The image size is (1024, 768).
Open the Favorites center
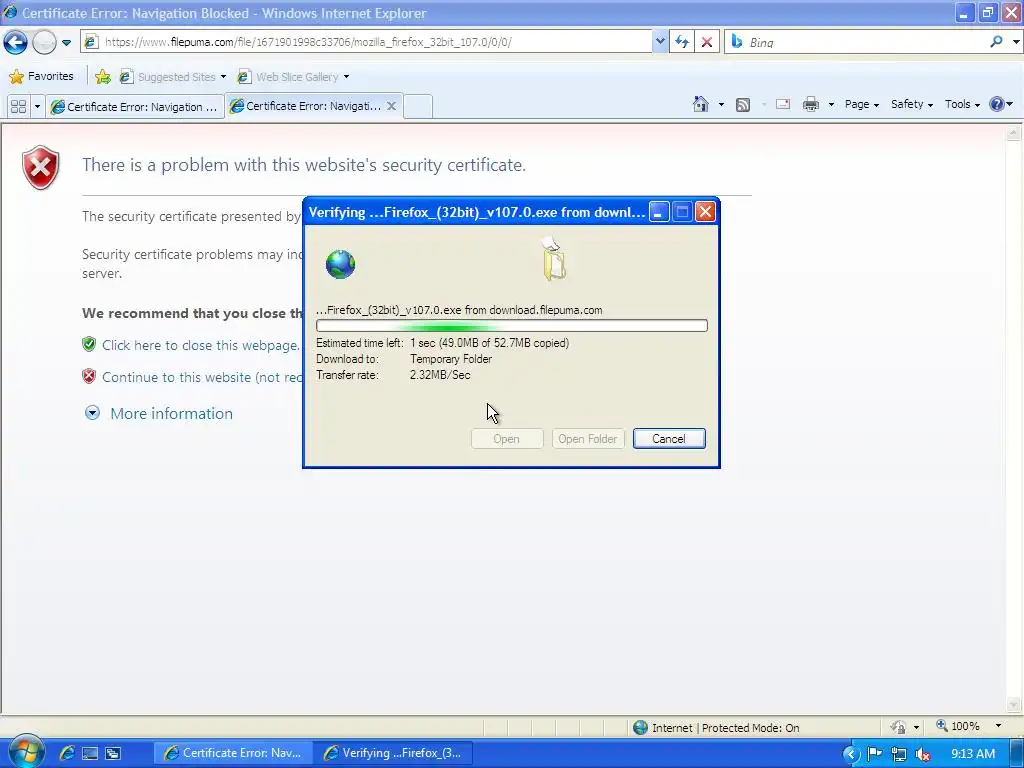(x=41, y=76)
